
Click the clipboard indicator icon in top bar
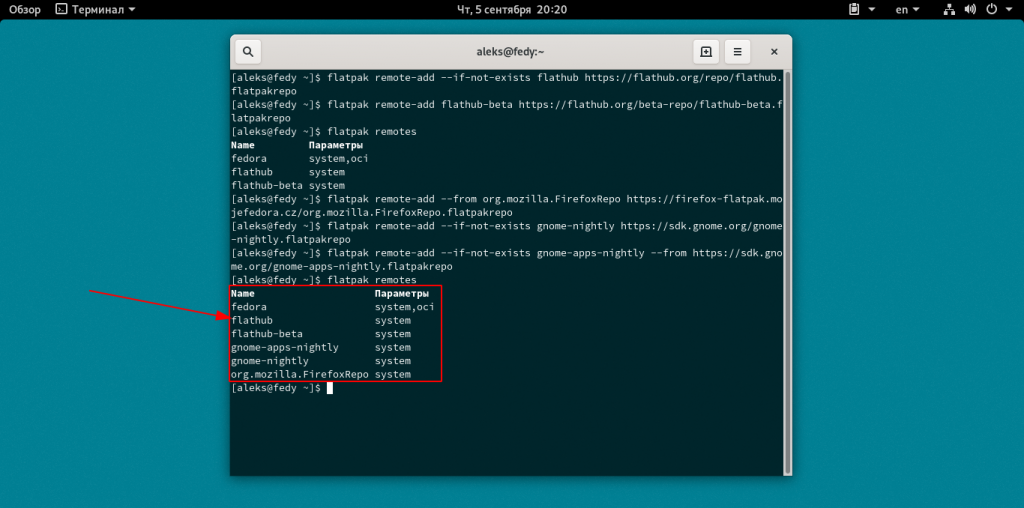[854, 9]
